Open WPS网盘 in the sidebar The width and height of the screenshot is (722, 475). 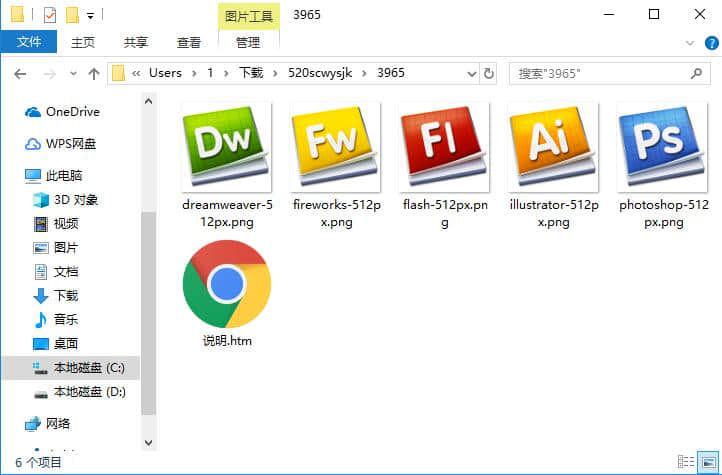[x=60, y=144]
